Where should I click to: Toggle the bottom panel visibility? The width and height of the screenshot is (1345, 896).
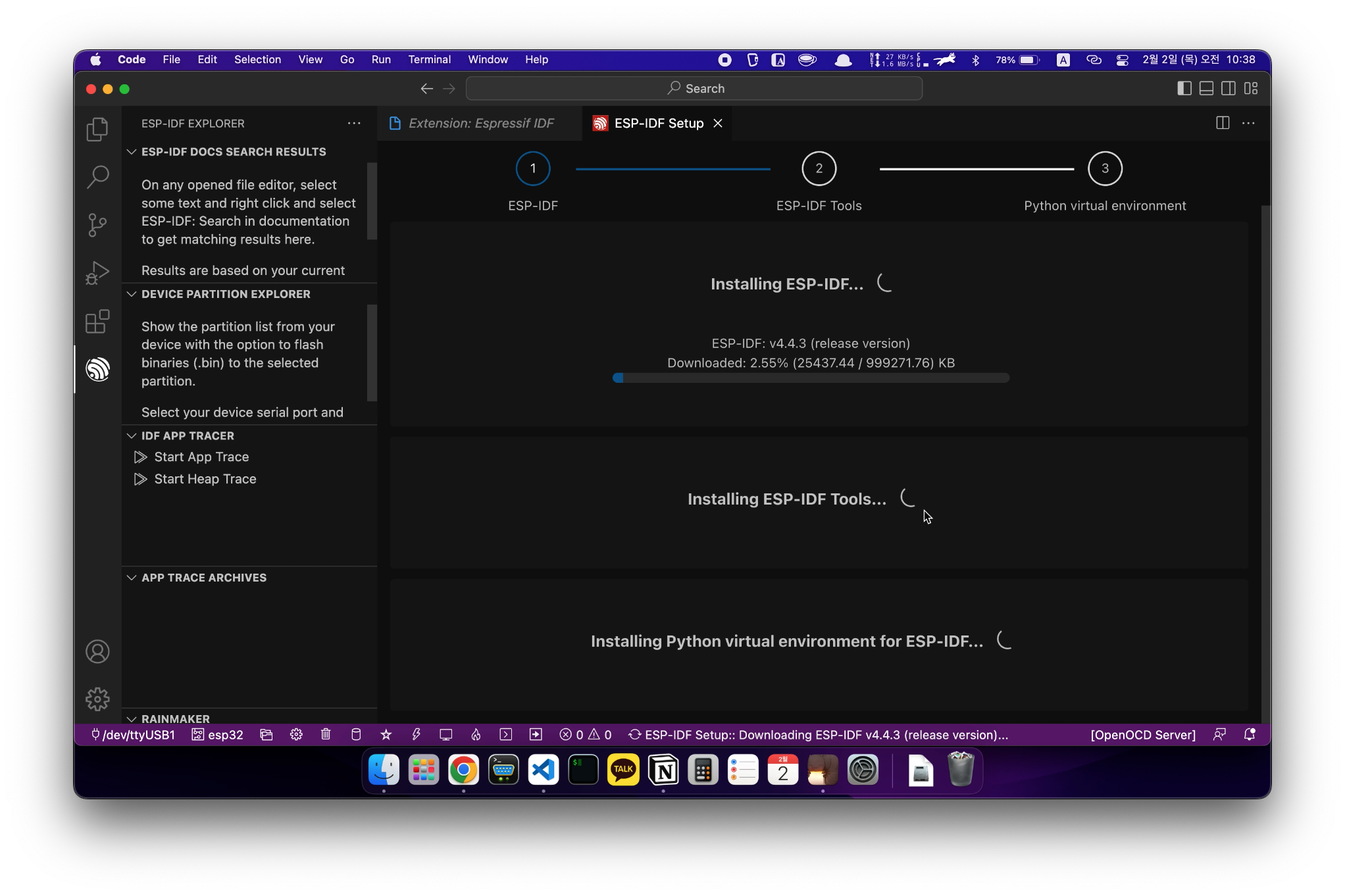1206,88
